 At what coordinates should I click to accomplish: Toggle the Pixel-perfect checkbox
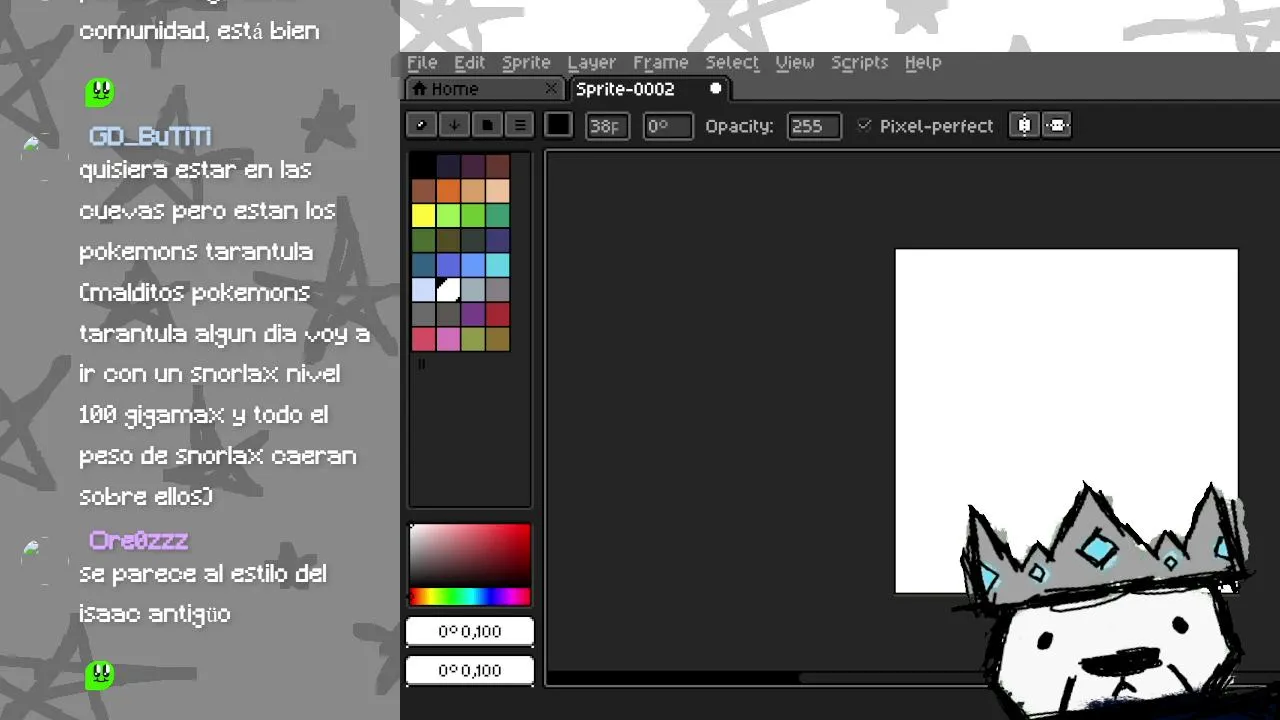tap(864, 126)
